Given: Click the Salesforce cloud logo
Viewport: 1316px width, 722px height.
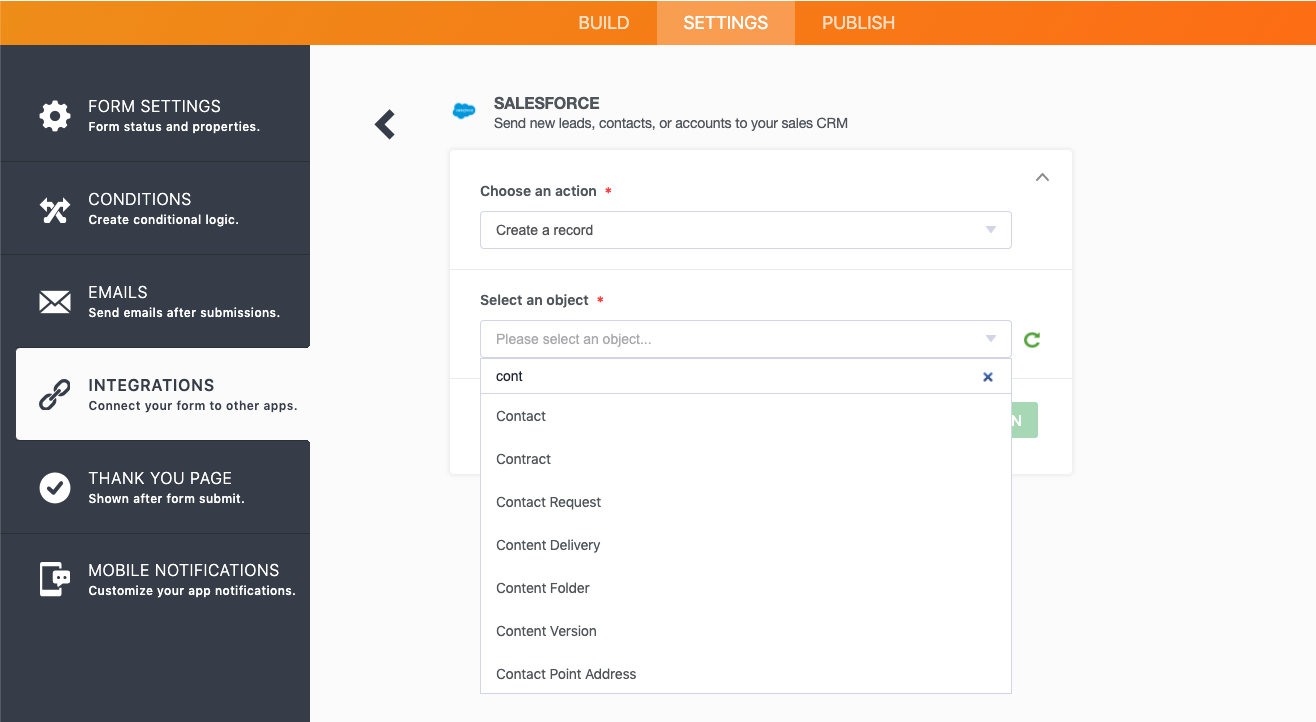Looking at the screenshot, I should (464, 111).
